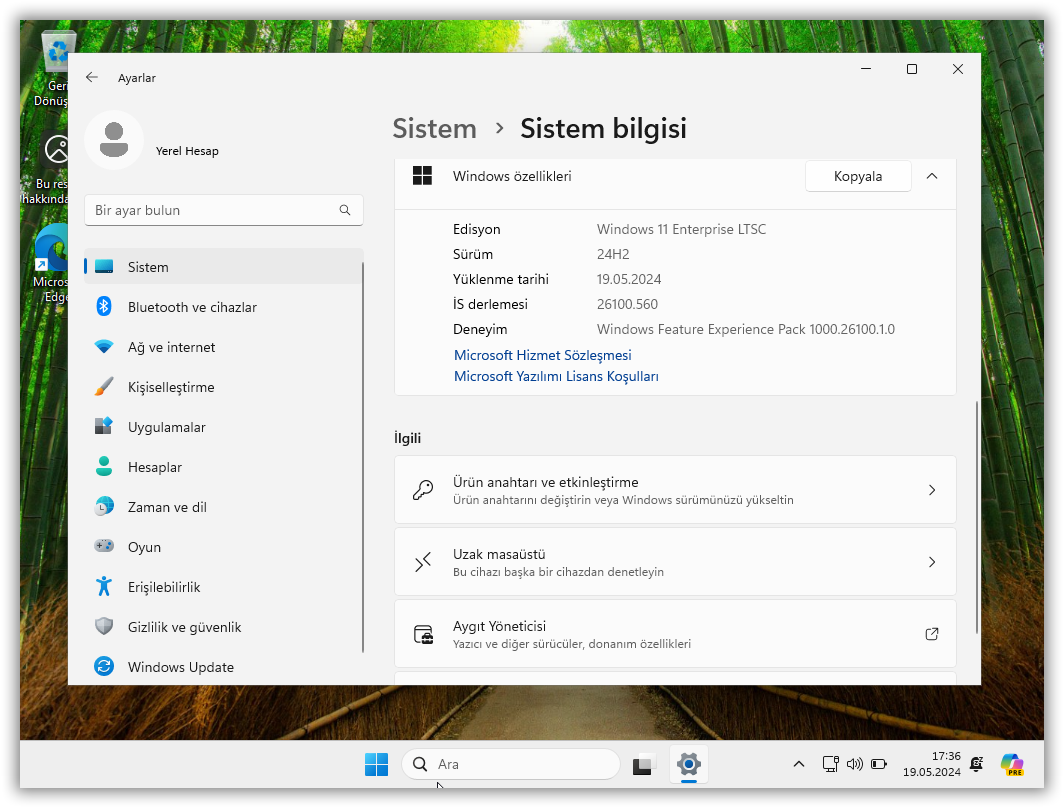Click the Yerel Hesap profile avatar
Screen dimensions: 1064x808
pos(114,140)
